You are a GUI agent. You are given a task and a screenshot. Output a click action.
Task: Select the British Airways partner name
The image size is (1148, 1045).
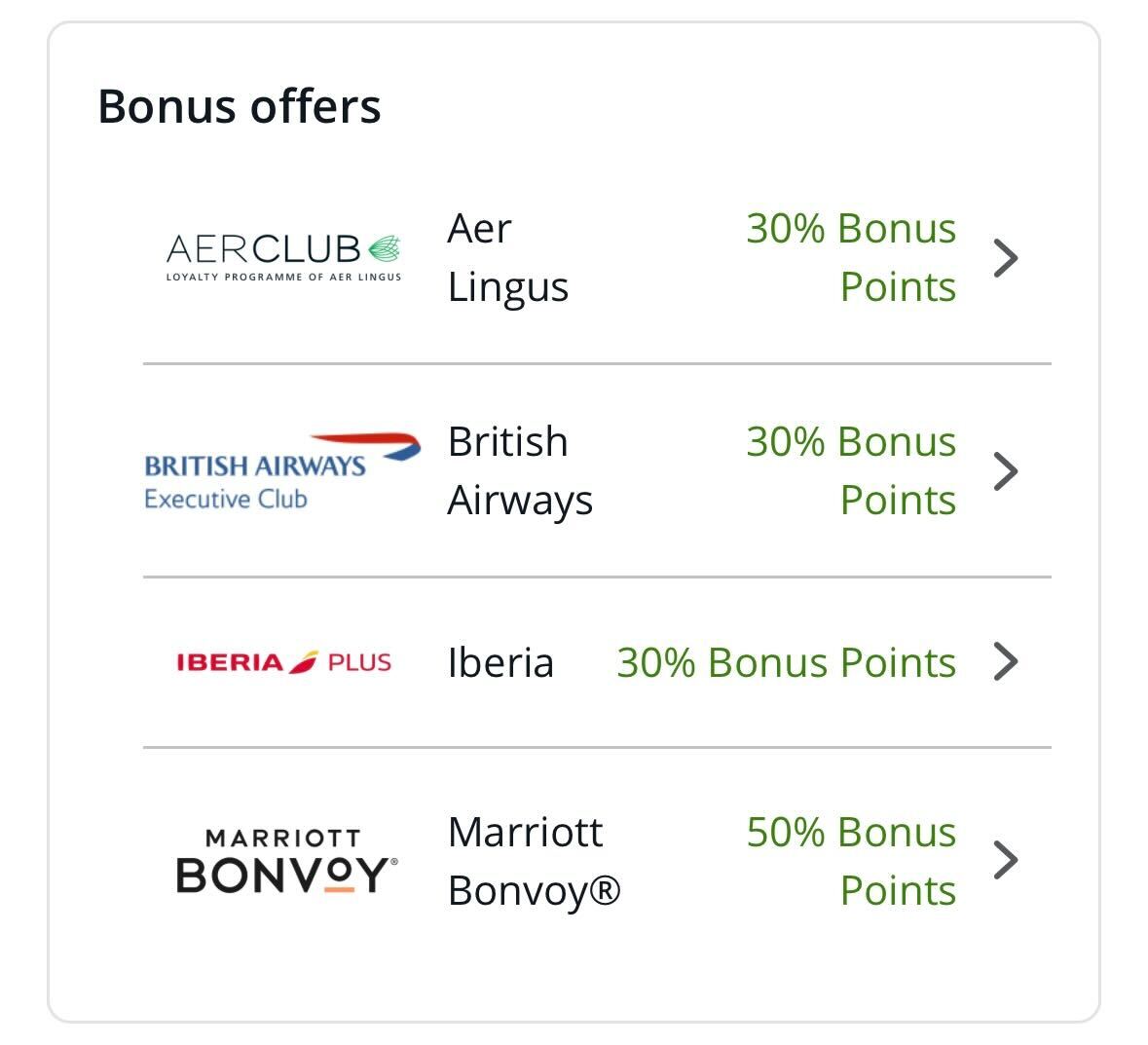[x=520, y=471]
